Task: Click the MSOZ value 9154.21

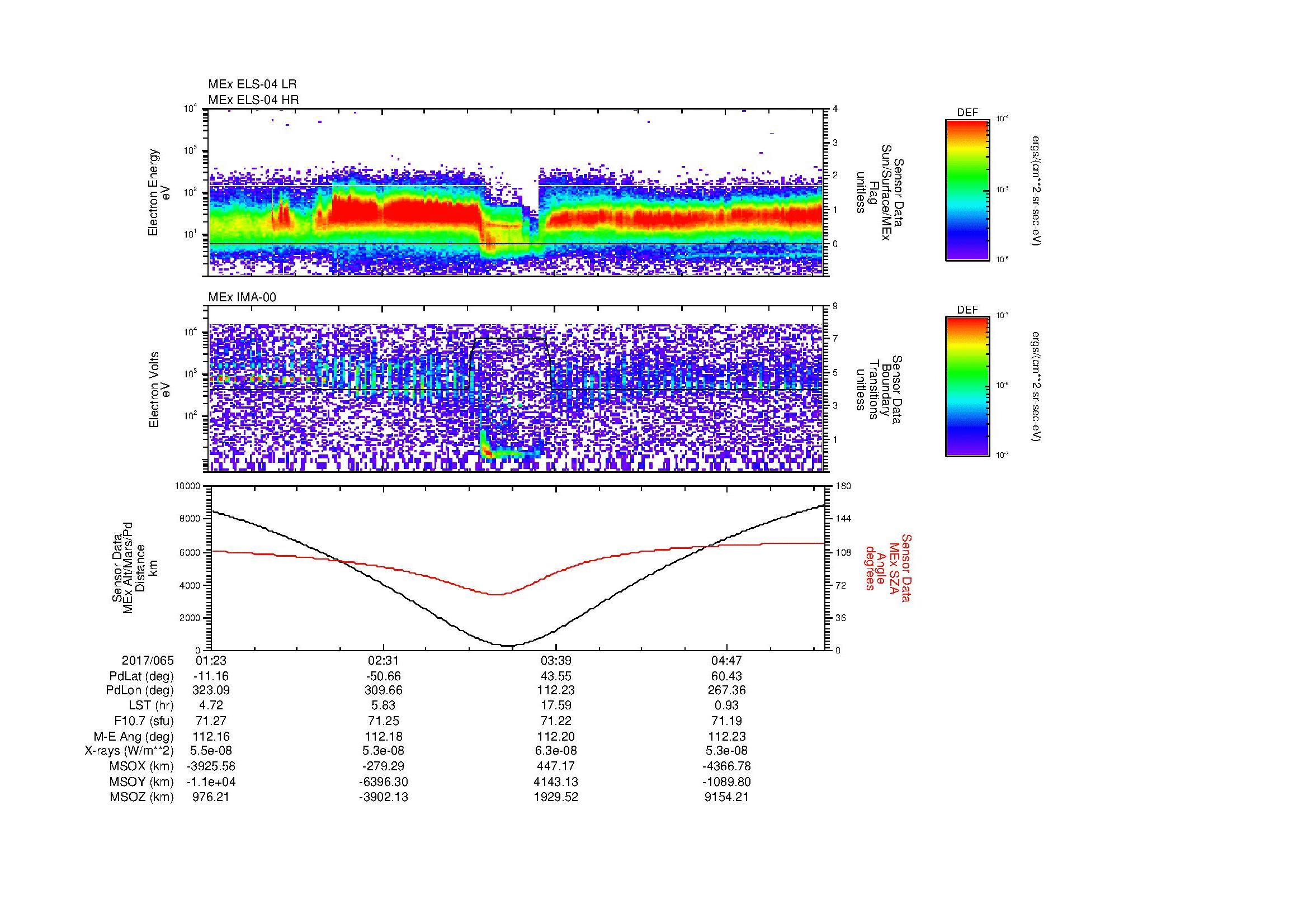Action: coord(726,797)
